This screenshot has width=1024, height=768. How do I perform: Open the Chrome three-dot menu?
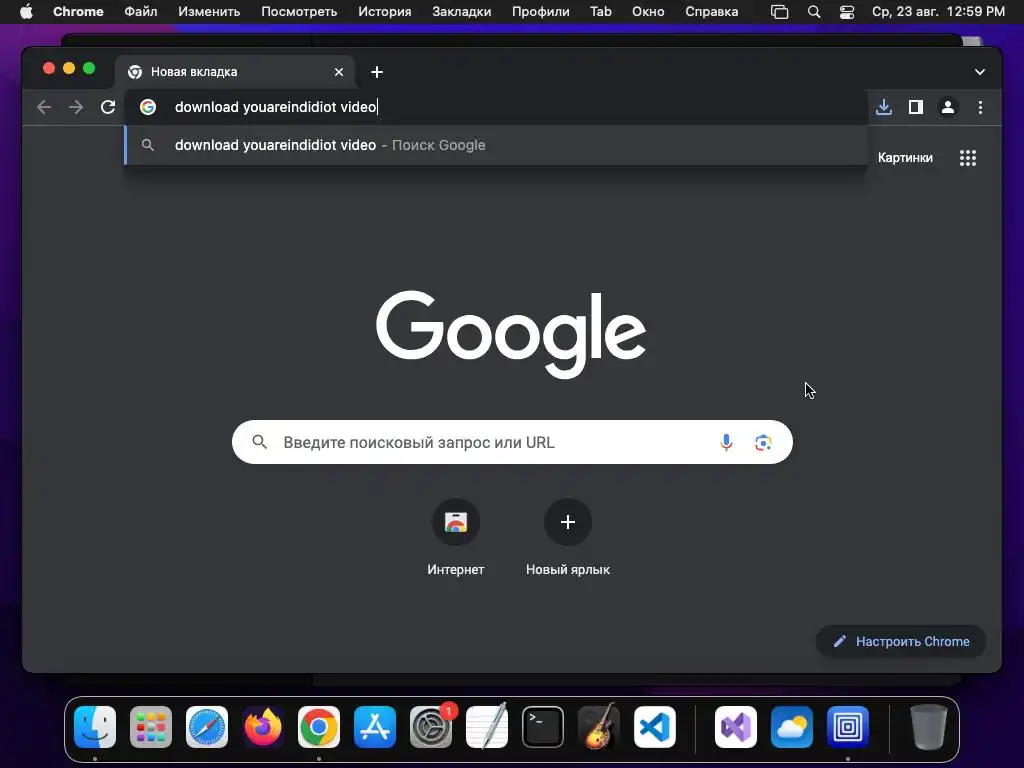(980, 107)
